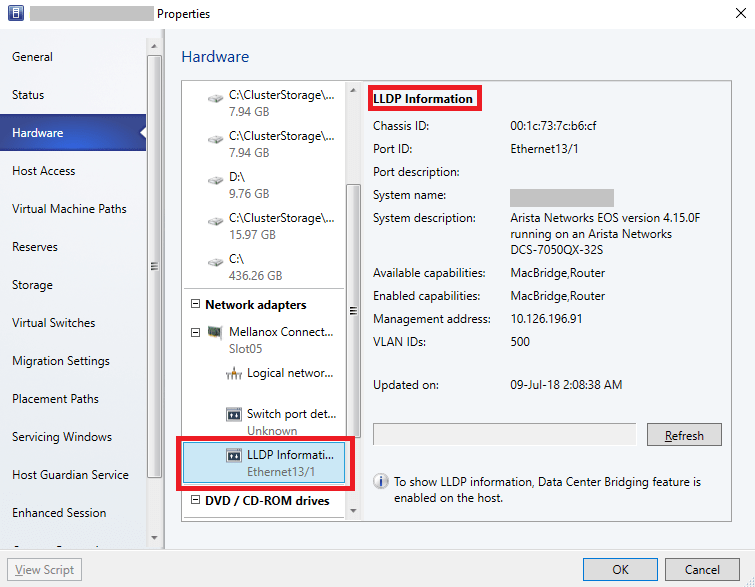Image resolution: width=755 pixels, height=587 pixels.
Task: Click the C:\ 436.26 GB drive icon
Action: (x=216, y=261)
